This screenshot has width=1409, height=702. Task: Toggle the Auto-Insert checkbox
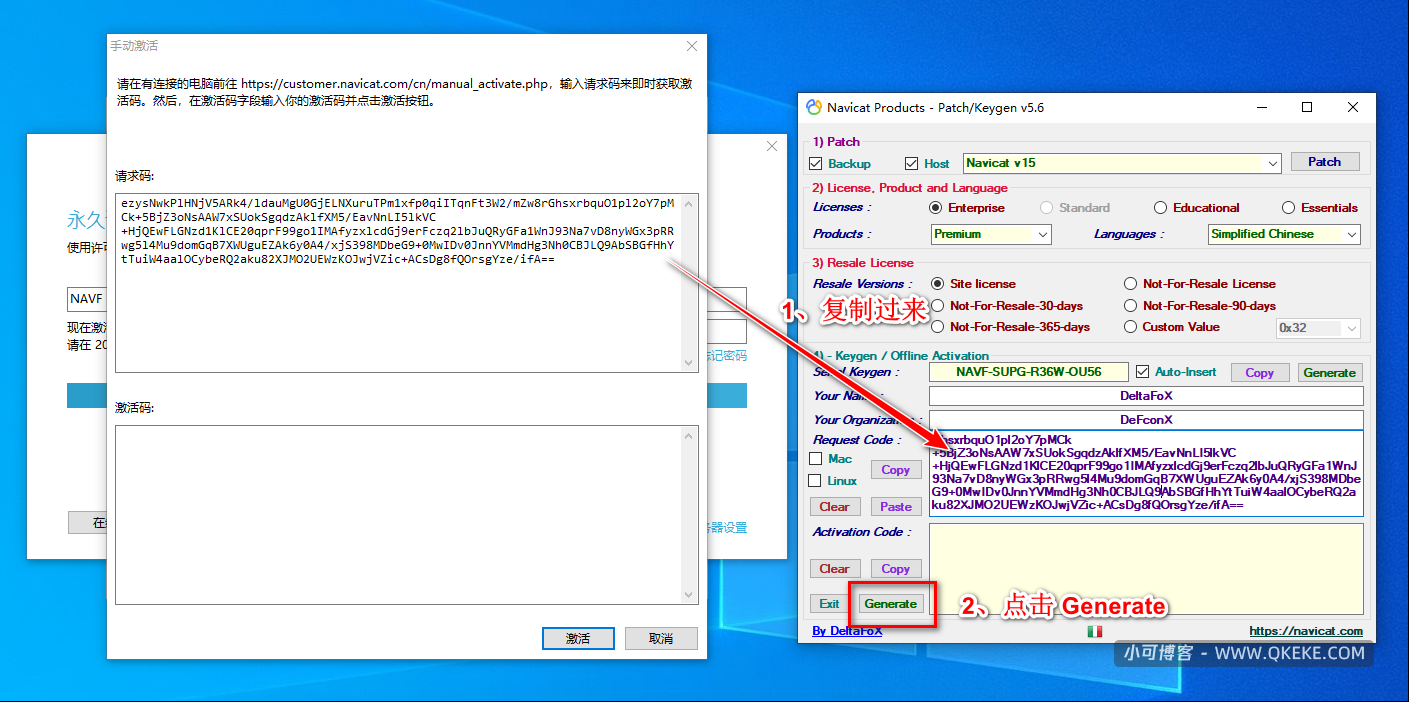1143,372
